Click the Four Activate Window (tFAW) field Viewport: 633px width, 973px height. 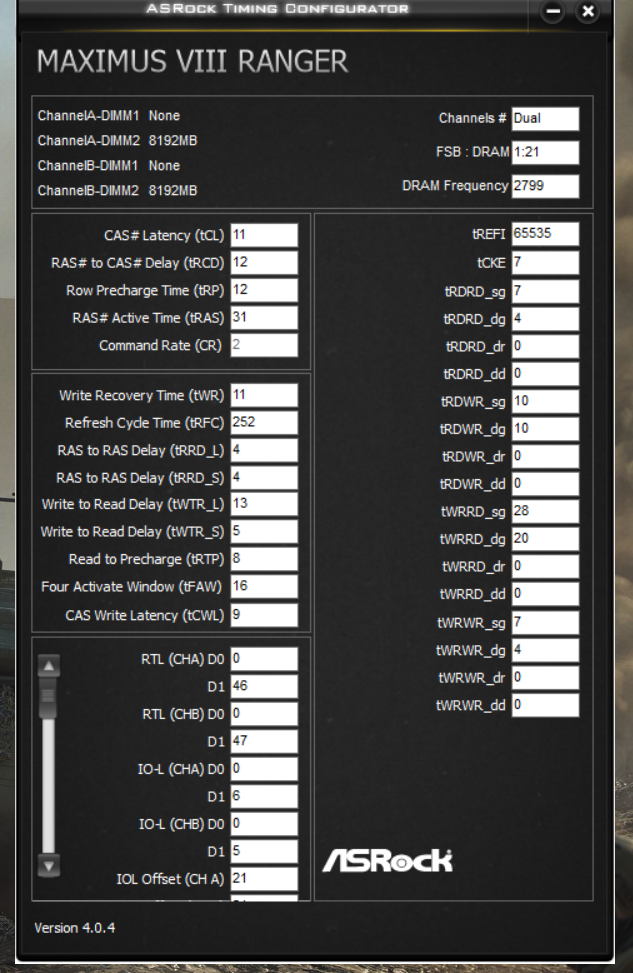pos(264,586)
